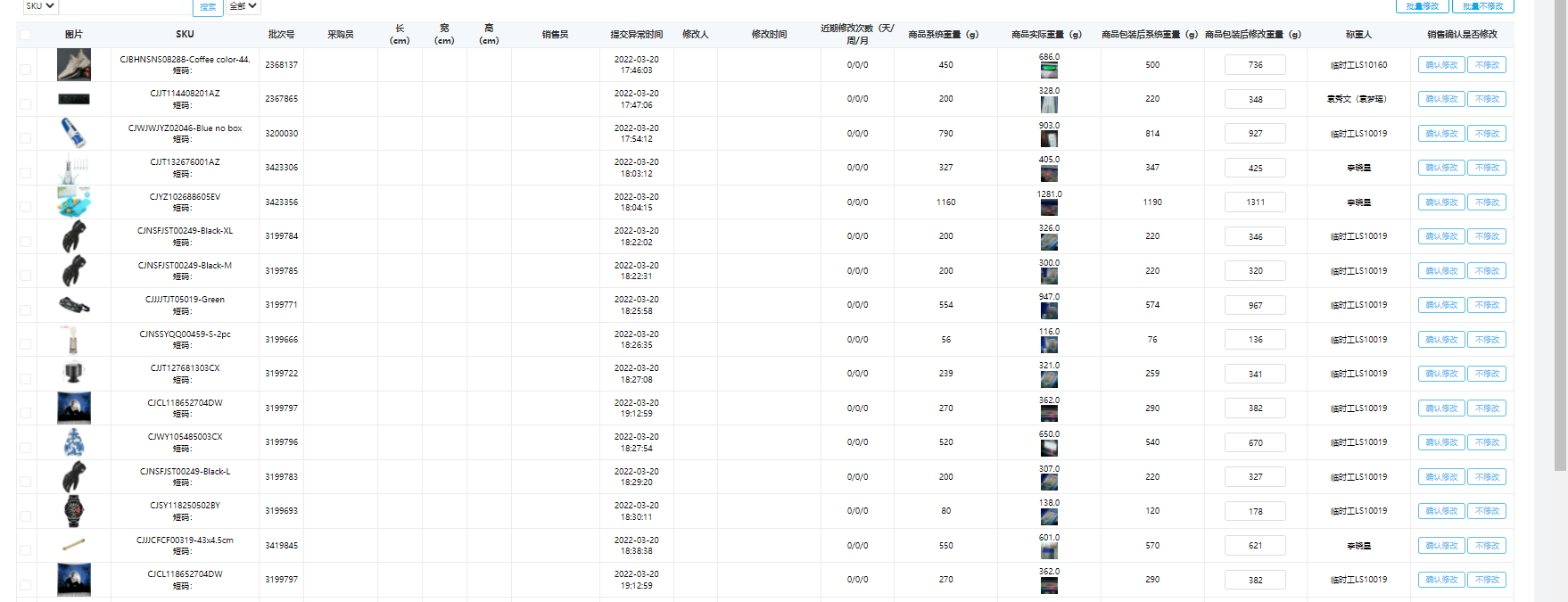Viewport: 1568px width, 602px height.
Task: Check the row checkbox for CJJT114408201AZ
Action: pyautogui.click(x=25, y=103)
